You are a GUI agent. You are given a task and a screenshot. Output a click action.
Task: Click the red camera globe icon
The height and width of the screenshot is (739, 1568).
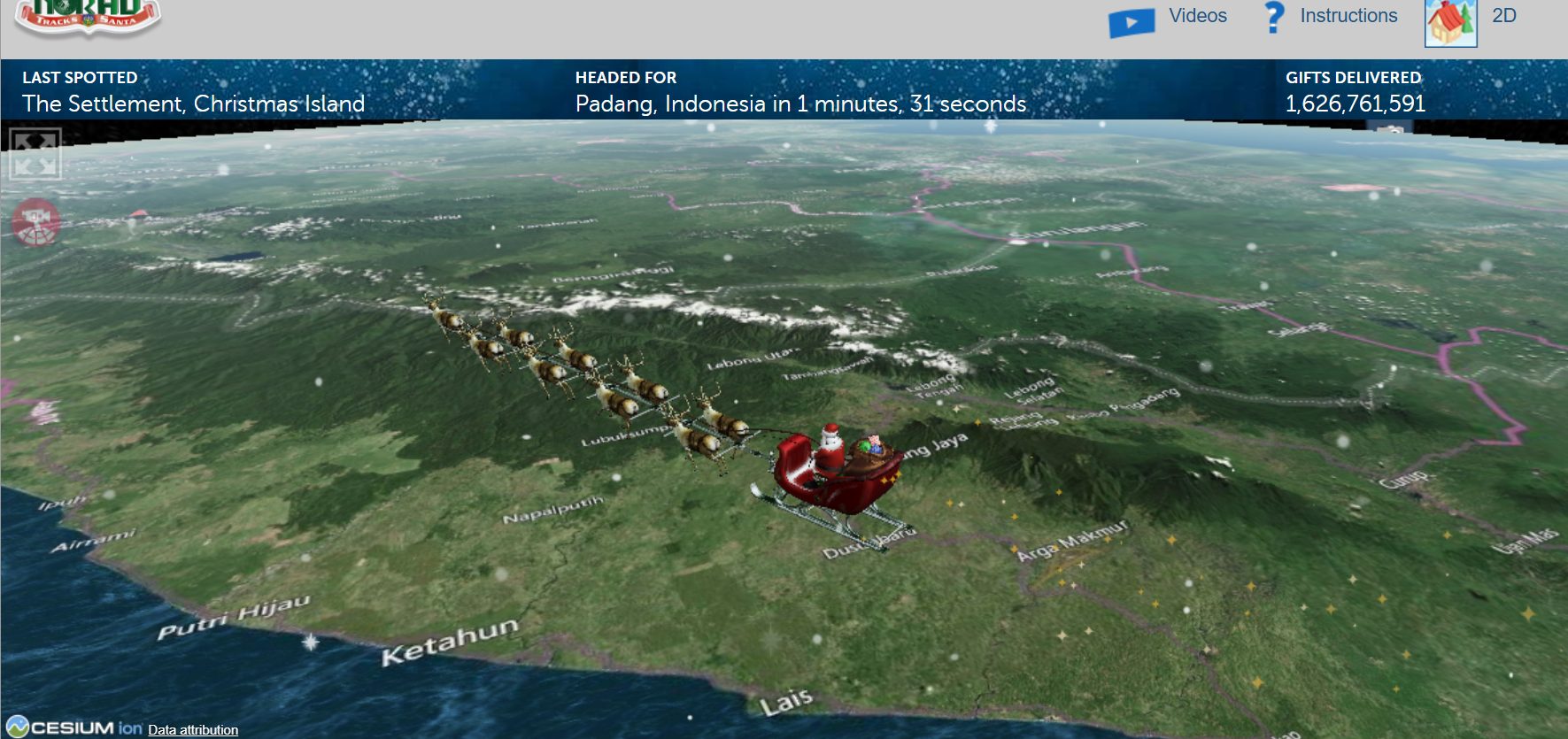[36, 221]
